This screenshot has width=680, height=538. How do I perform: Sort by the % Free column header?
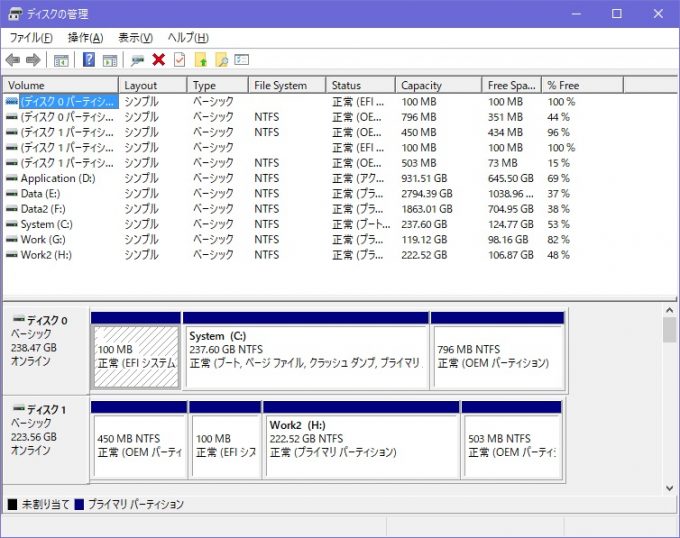pos(582,85)
